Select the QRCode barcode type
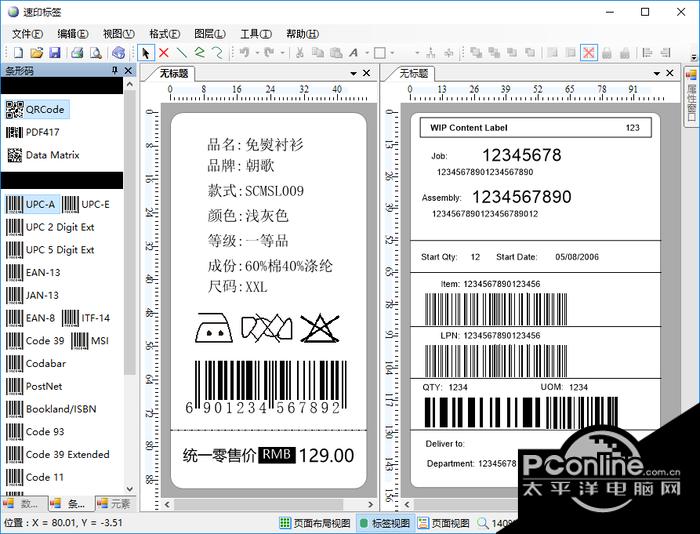The width and height of the screenshot is (700, 534). tap(37, 109)
